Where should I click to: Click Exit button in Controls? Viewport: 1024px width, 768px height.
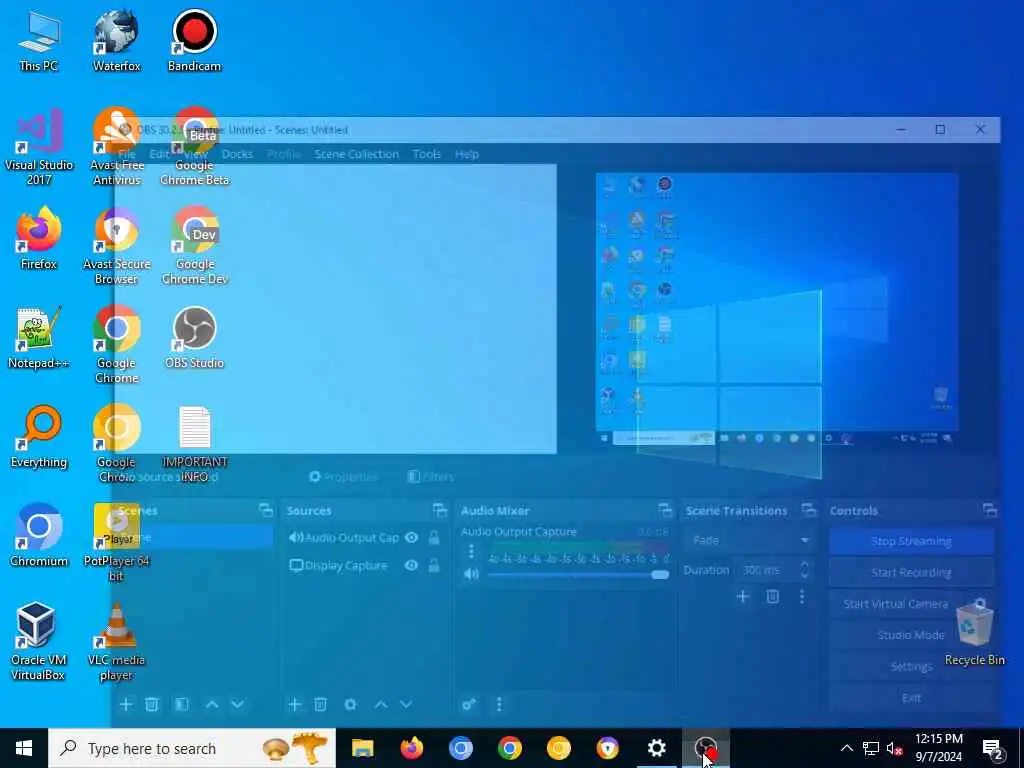(x=911, y=697)
